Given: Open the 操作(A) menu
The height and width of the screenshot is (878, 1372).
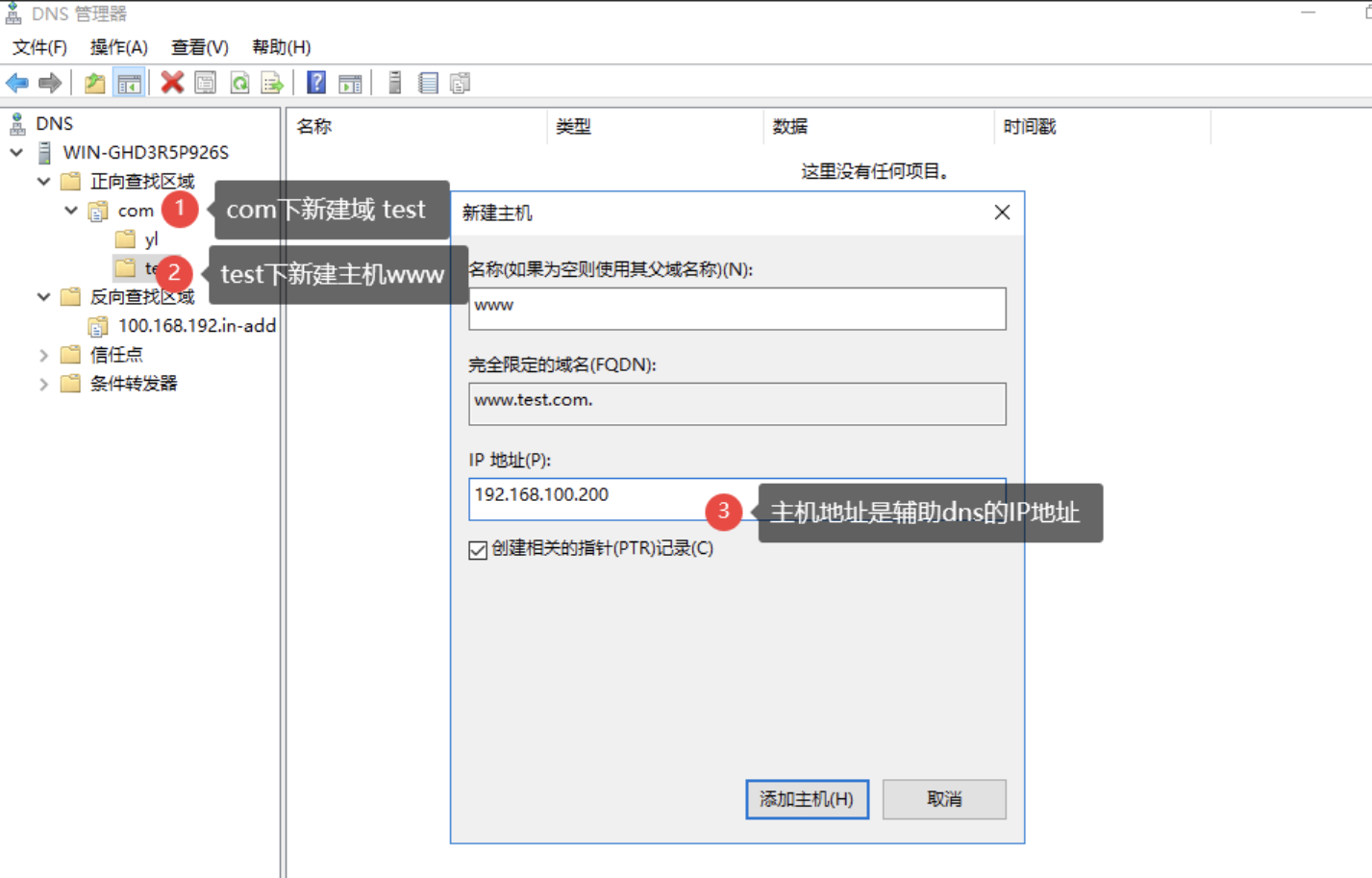Looking at the screenshot, I should point(119,47).
